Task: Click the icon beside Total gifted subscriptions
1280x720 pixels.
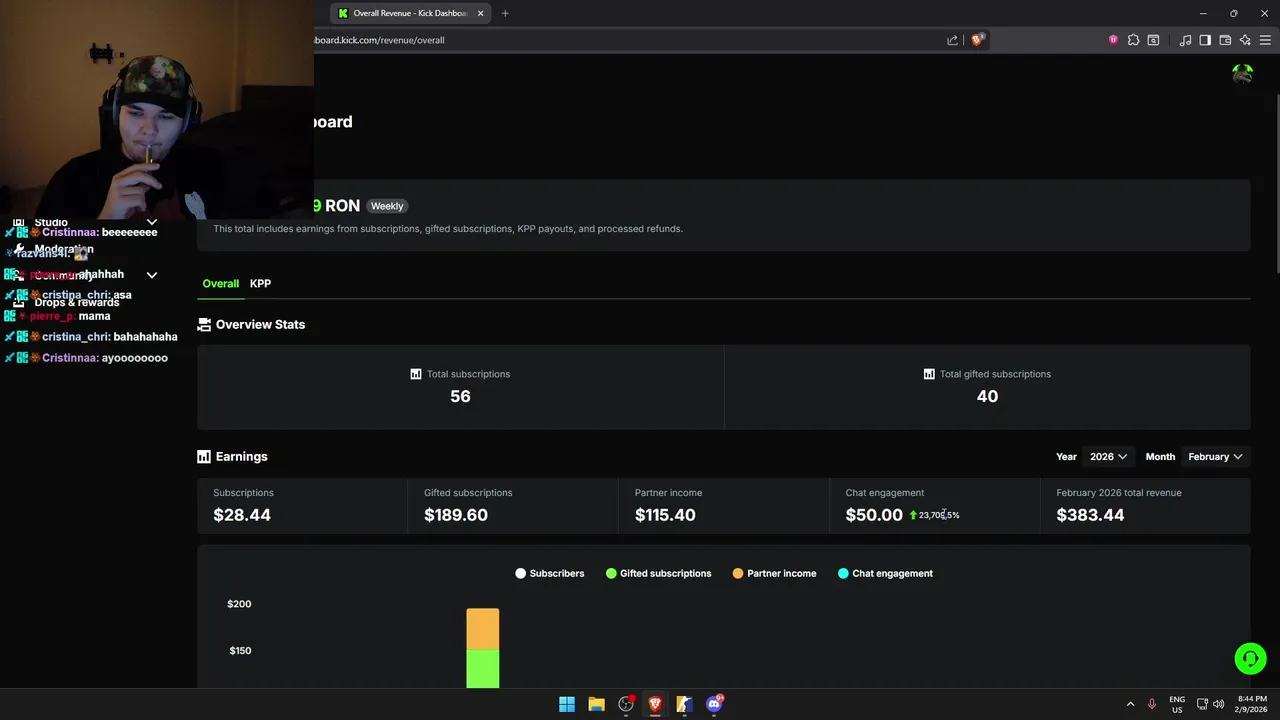Action: pos(929,374)
